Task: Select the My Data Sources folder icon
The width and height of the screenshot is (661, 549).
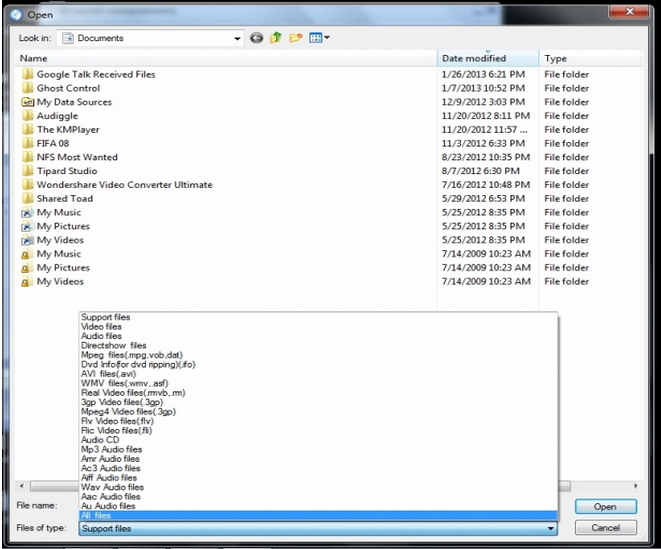Action: coord(28,102)
